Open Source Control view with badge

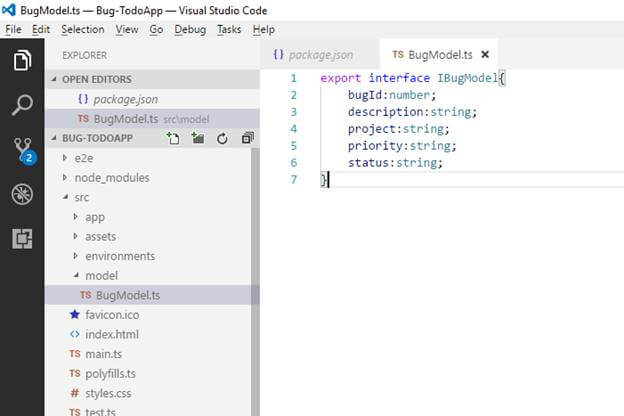[21, 150]
